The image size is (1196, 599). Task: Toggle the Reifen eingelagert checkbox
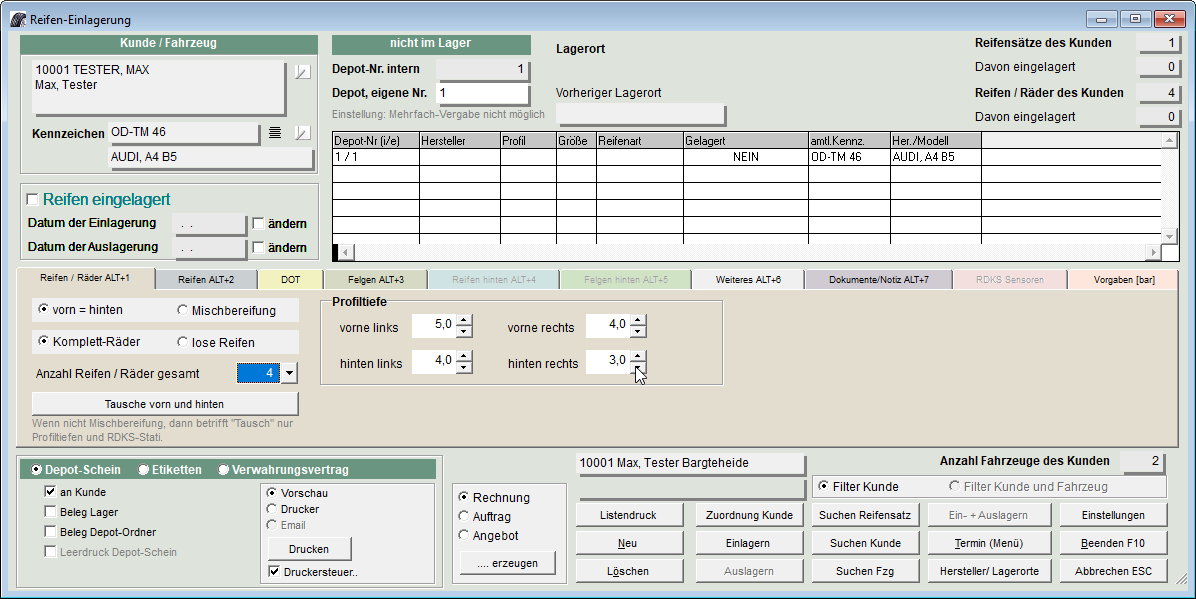tap(32, 199)
